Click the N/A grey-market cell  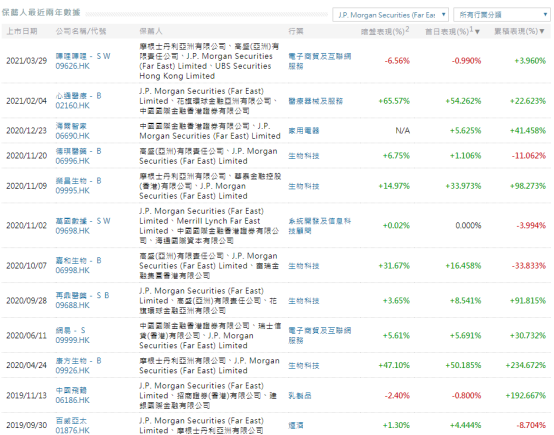coord(403,131)
